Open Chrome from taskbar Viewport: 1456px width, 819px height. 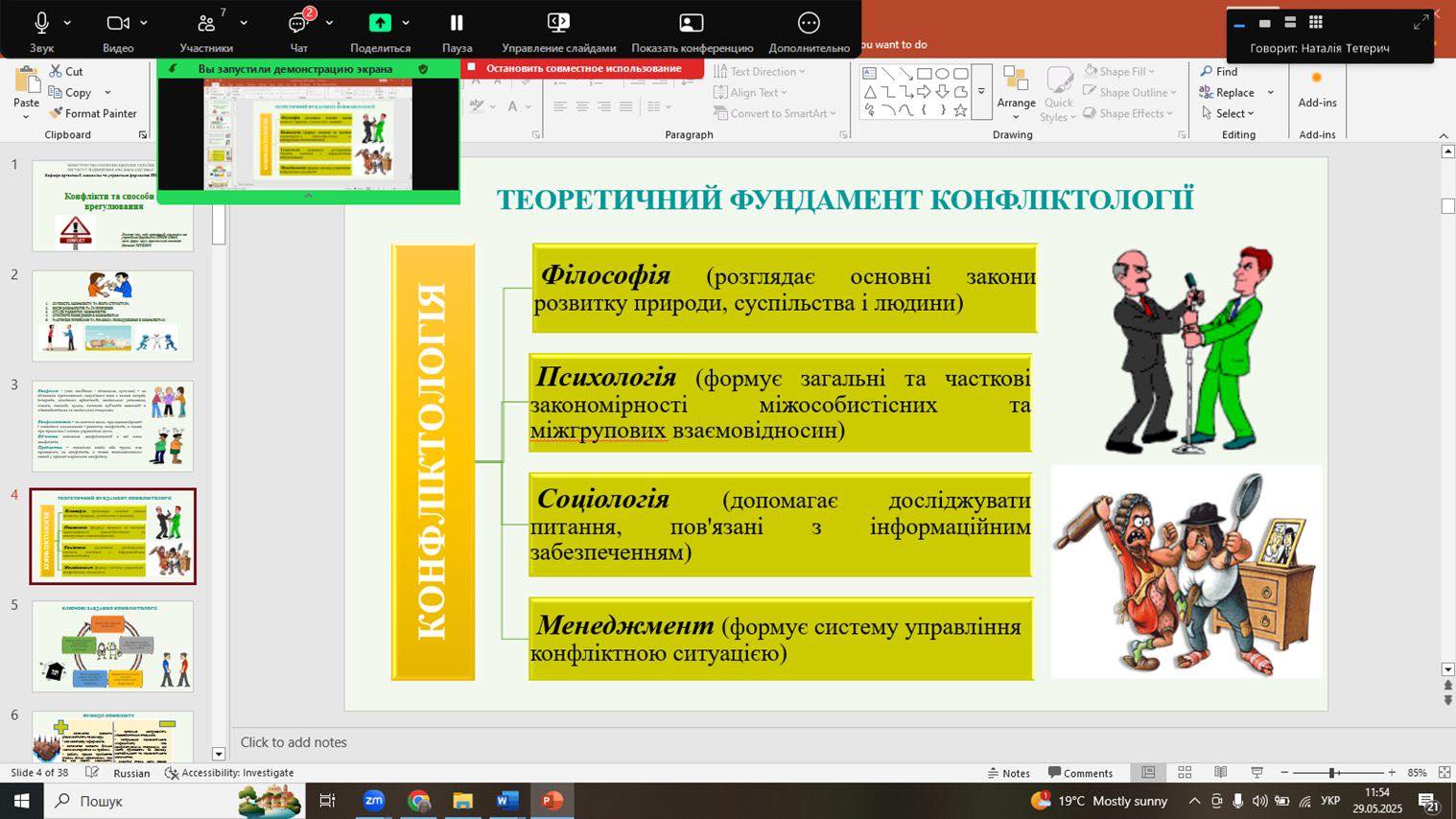click(x=418, y=801)
